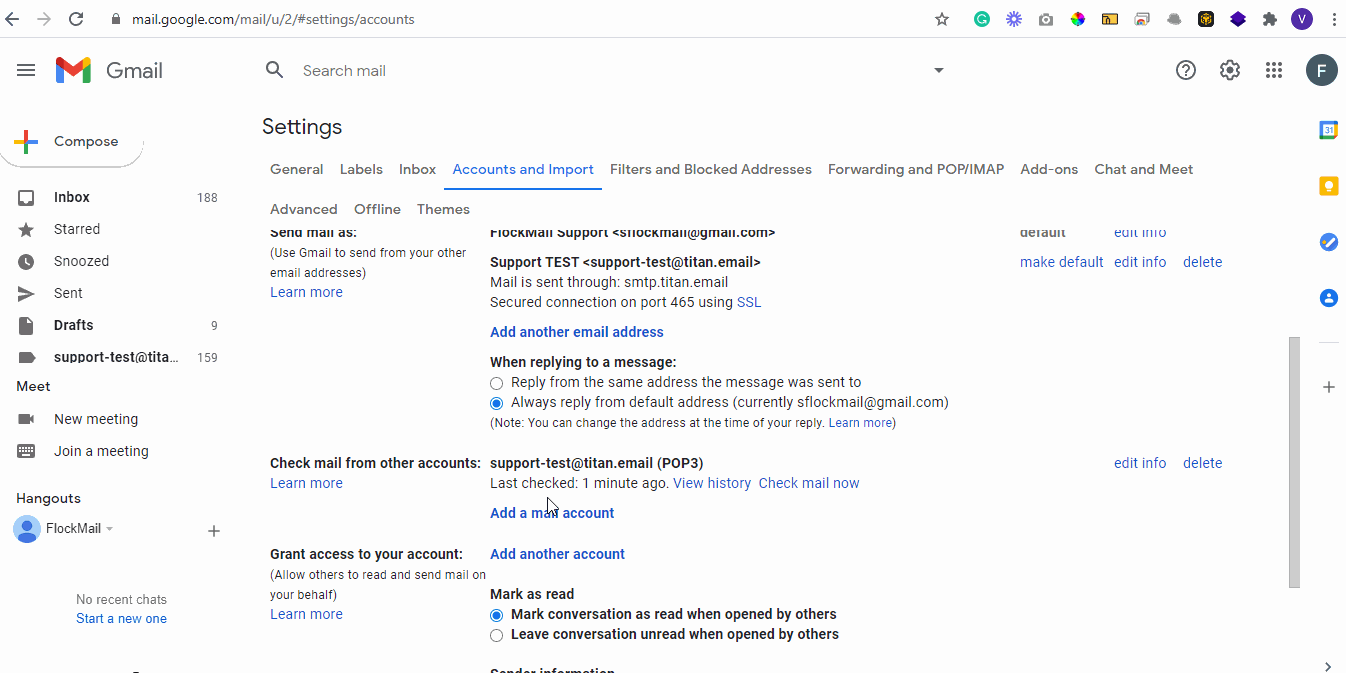
Task: Open Filters and Blocked Addresses tab
Action: pyautogui.click(x=711, y=169)
